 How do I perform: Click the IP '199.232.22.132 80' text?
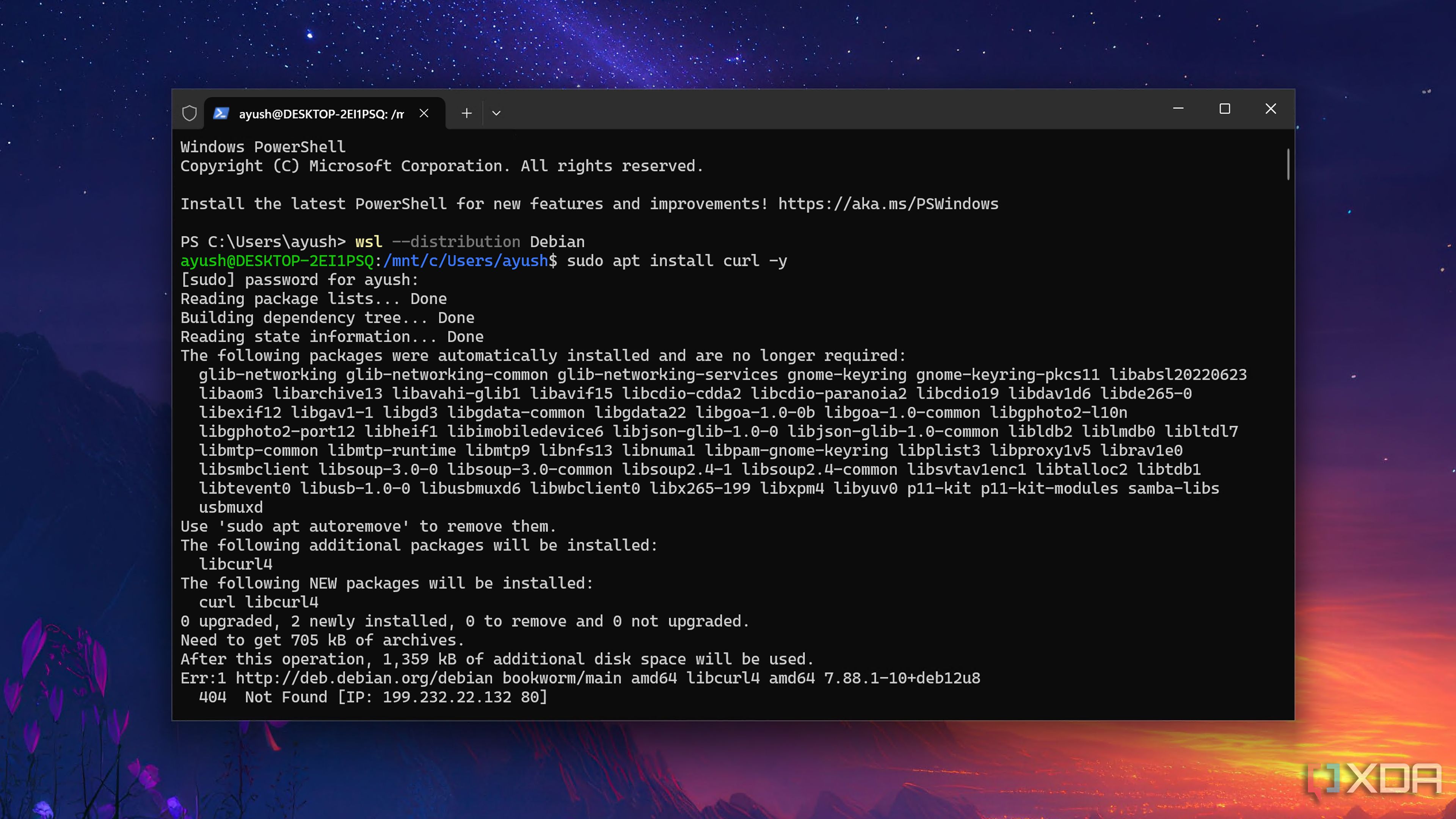[460, 698]
